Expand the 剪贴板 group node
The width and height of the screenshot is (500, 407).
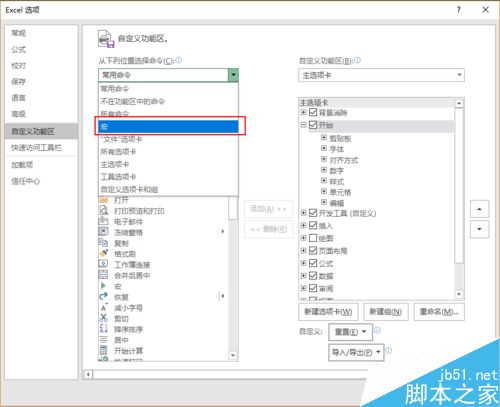(x=324, y=137)
